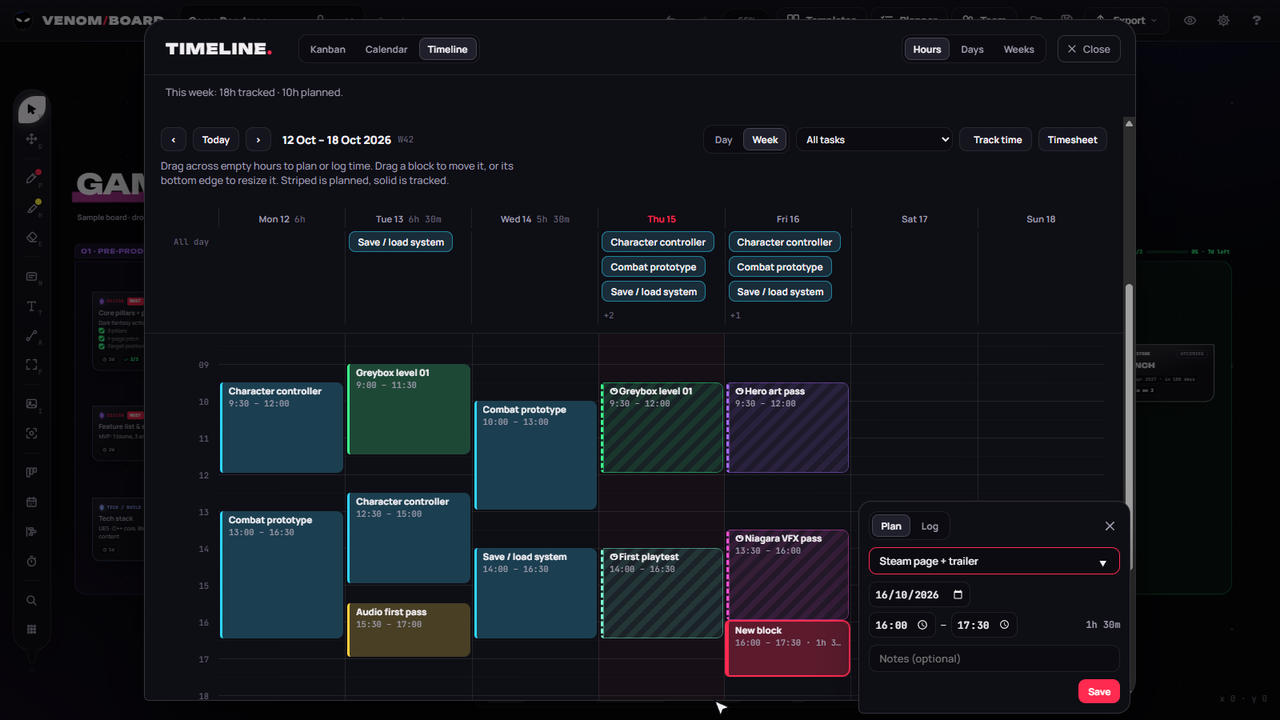Select the Log tab in the popup

click(930, 526)
